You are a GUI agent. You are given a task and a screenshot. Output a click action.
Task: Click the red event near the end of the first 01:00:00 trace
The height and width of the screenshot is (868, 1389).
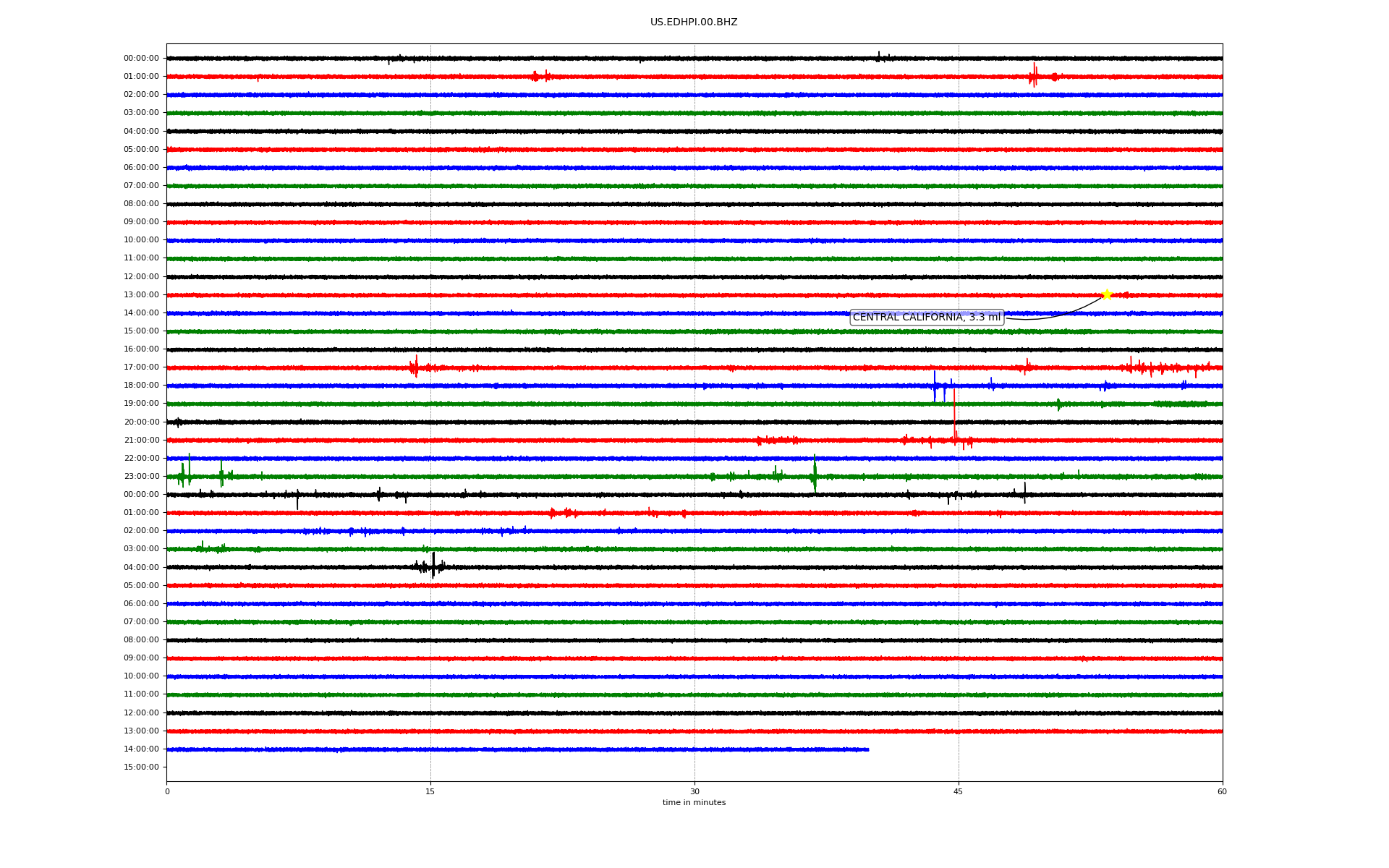(1035, 75)
